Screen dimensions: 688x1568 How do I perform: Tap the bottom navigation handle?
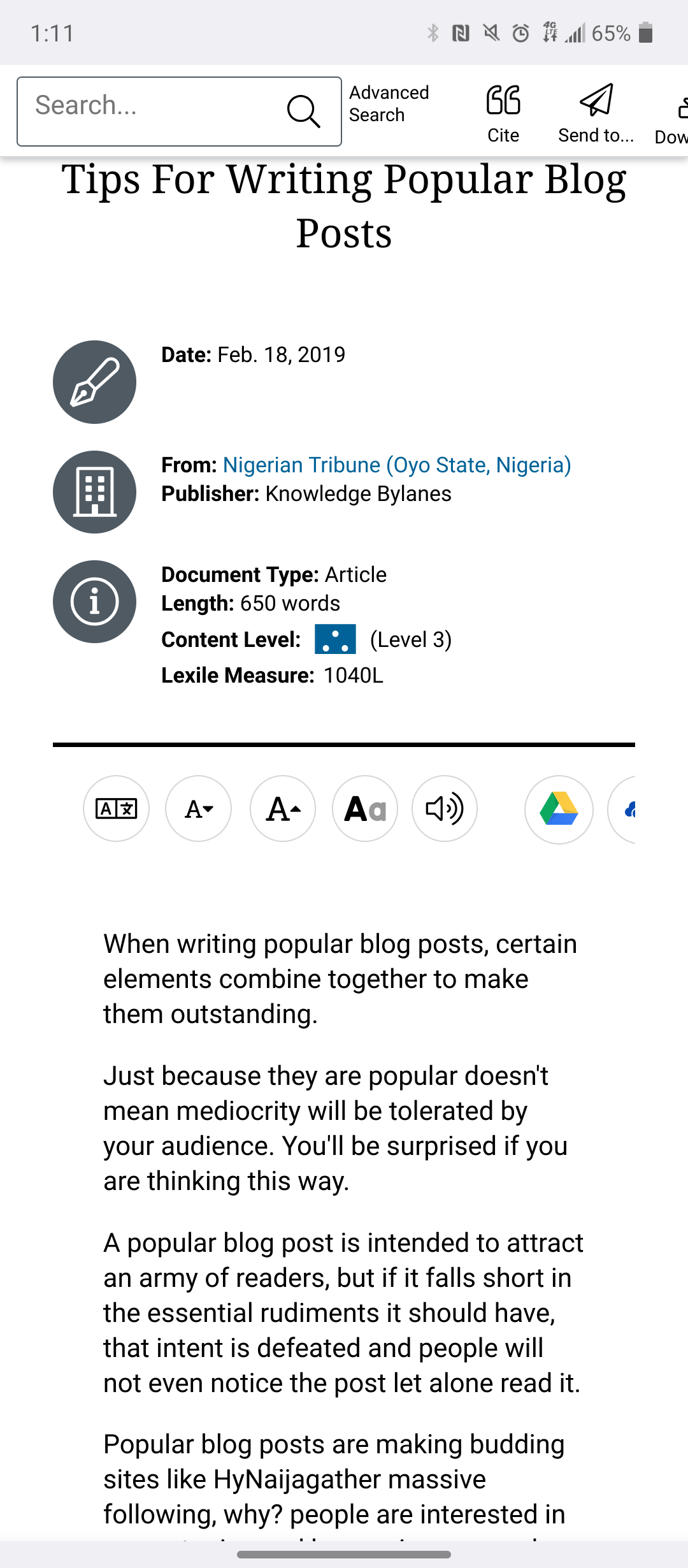coord(344,1555)
